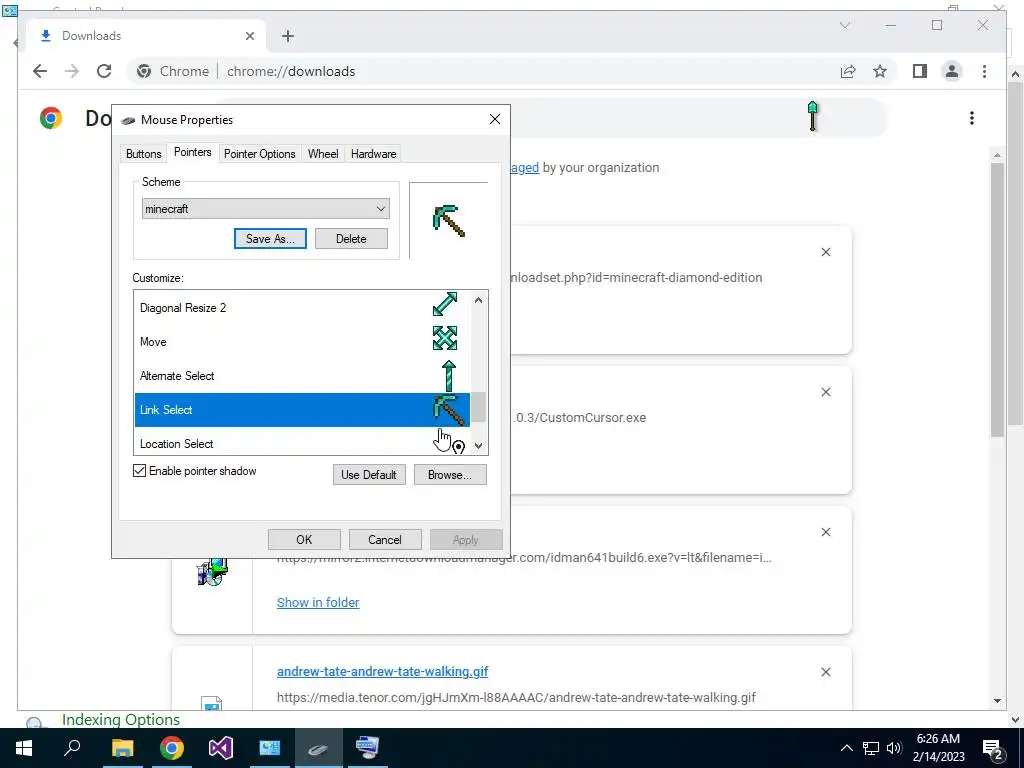Reload the Chrome downloads page
This screenshot has width=1024, height=768.
(104, 71)
